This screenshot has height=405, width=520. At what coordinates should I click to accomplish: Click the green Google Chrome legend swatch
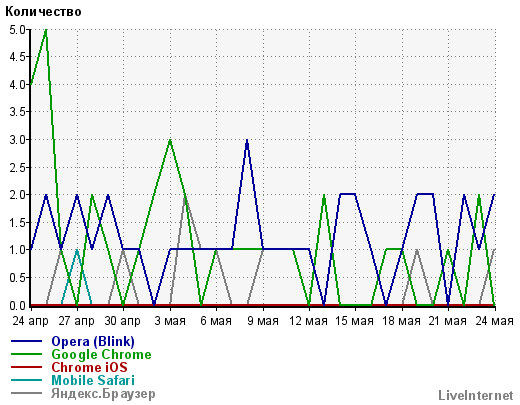pyautogui.click(x=27, y=354)
